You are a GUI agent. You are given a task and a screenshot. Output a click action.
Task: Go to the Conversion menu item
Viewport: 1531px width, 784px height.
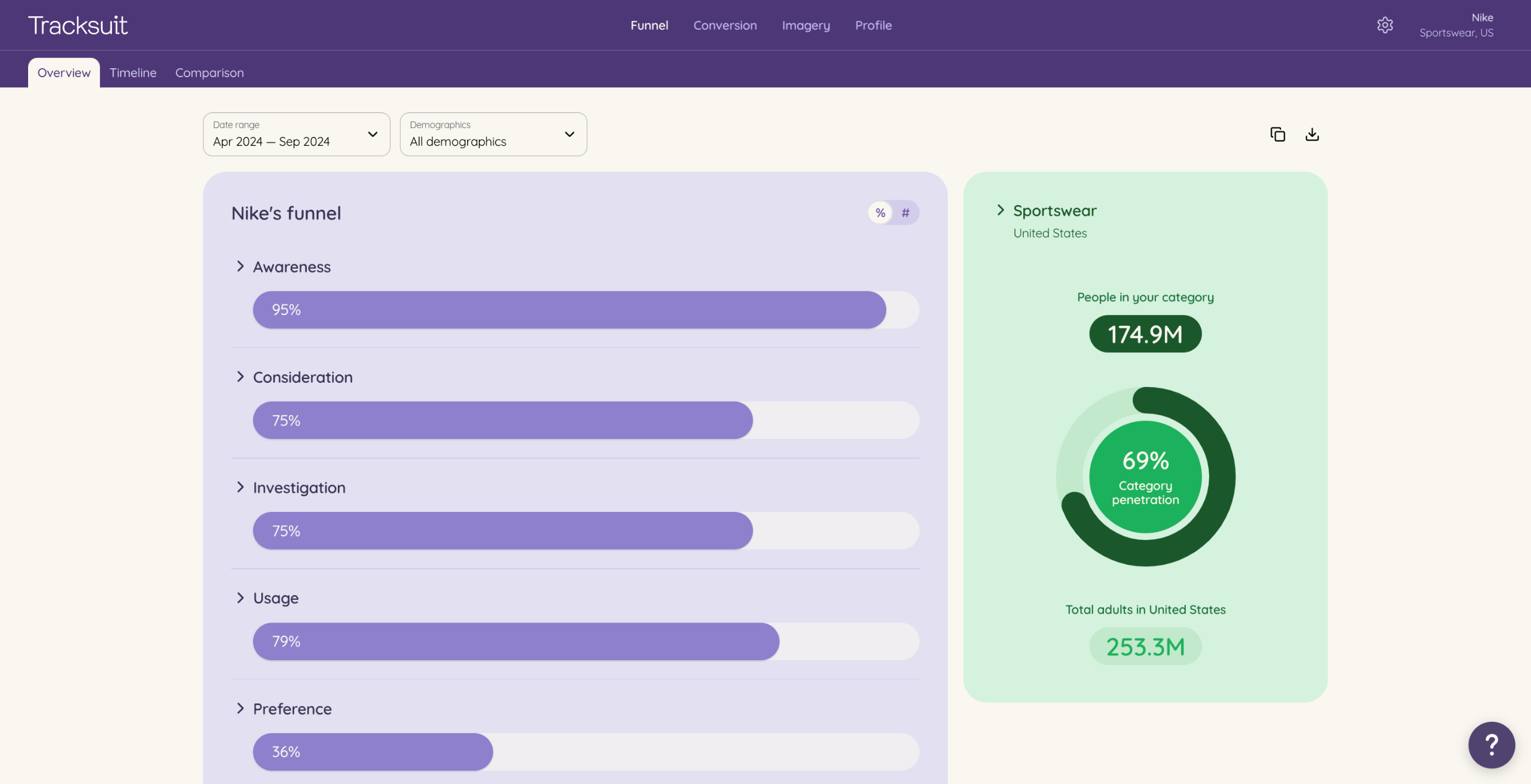725,25
